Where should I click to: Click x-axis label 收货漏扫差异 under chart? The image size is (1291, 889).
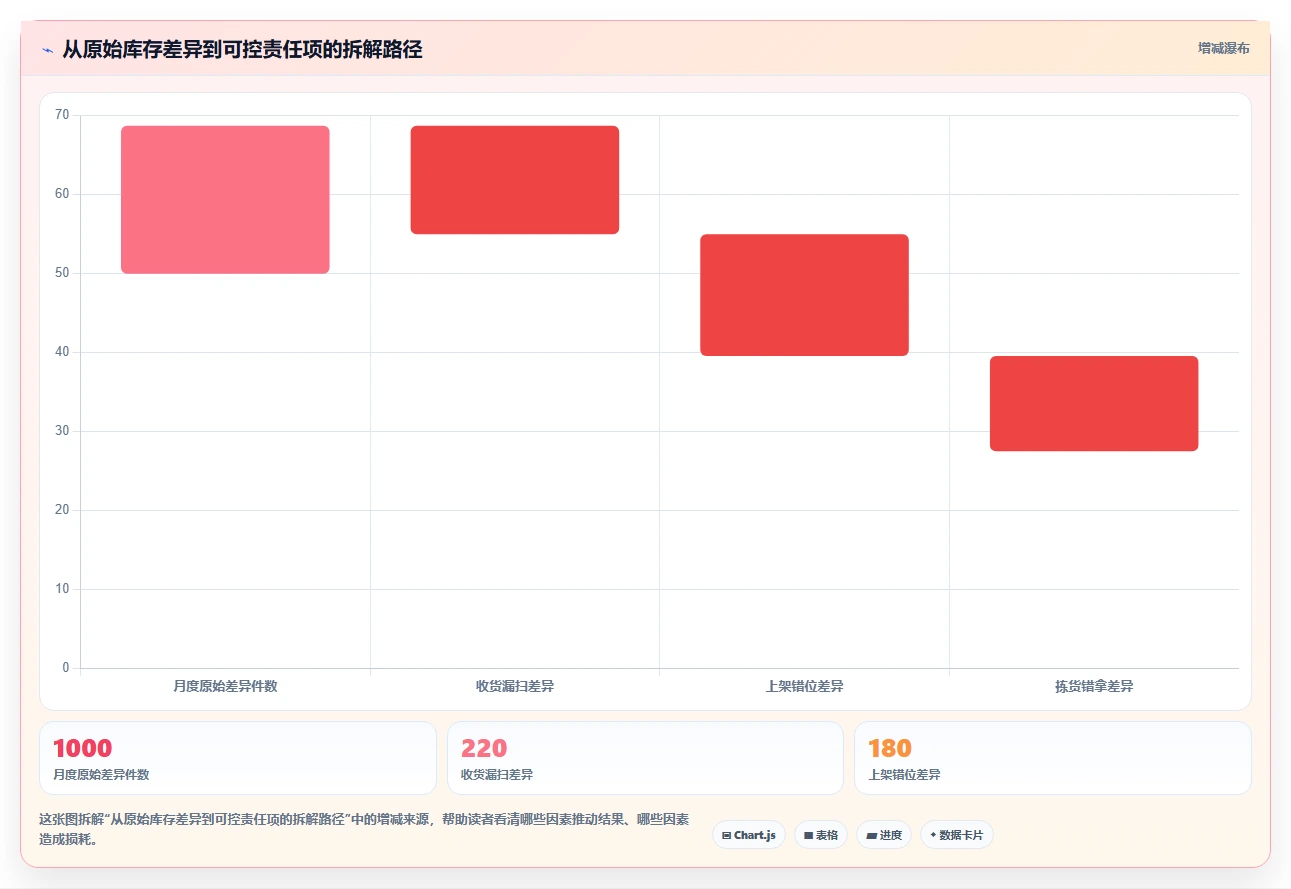(515, 686)
